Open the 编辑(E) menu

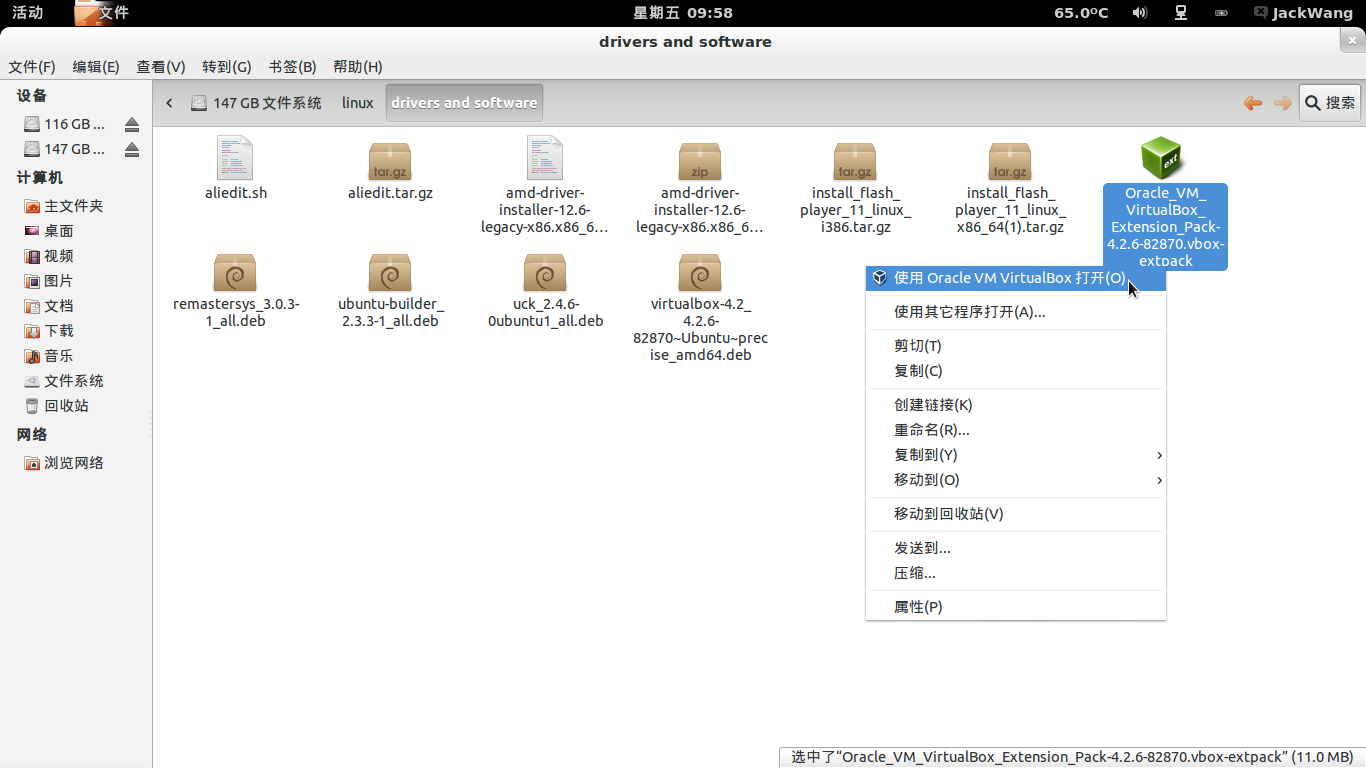tap(96, 67)
